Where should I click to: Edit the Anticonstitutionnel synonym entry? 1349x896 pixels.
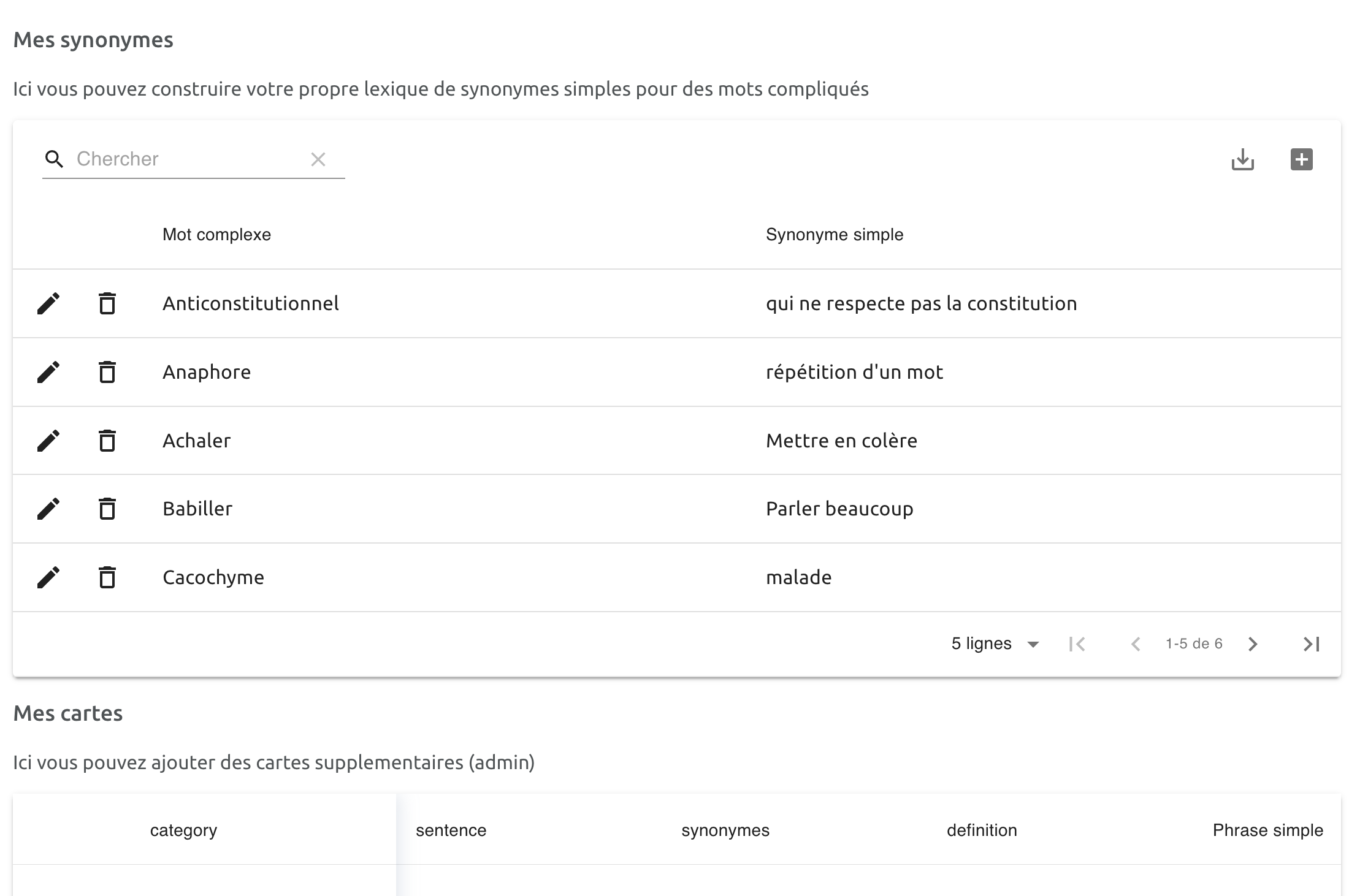(48, 303)
